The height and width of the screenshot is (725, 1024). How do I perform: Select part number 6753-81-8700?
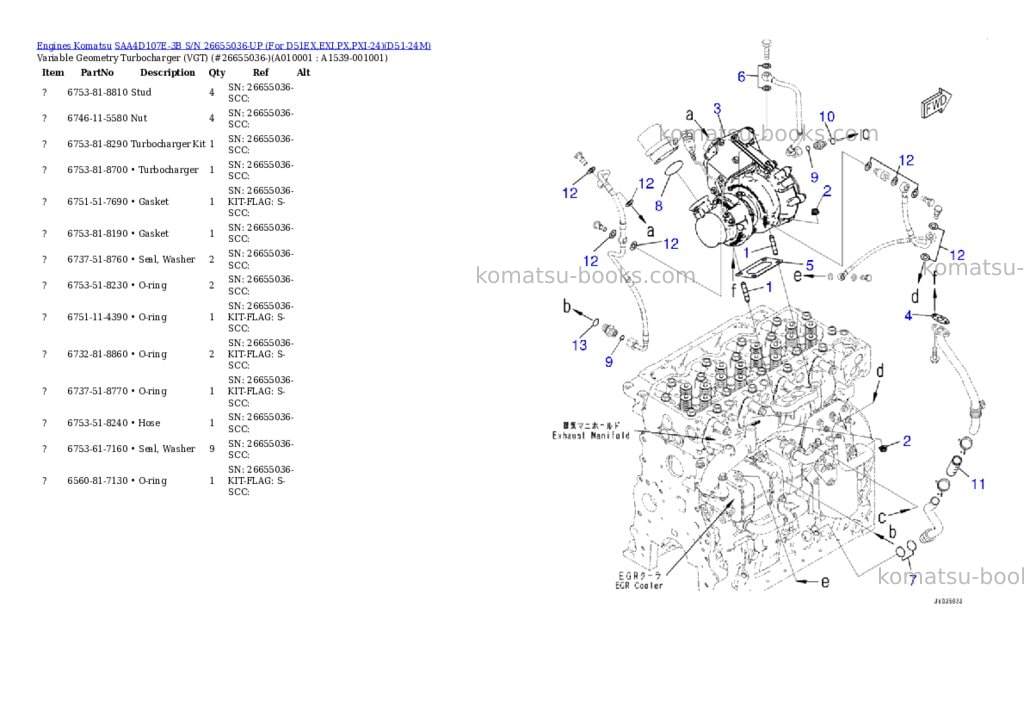click(97, 170)
